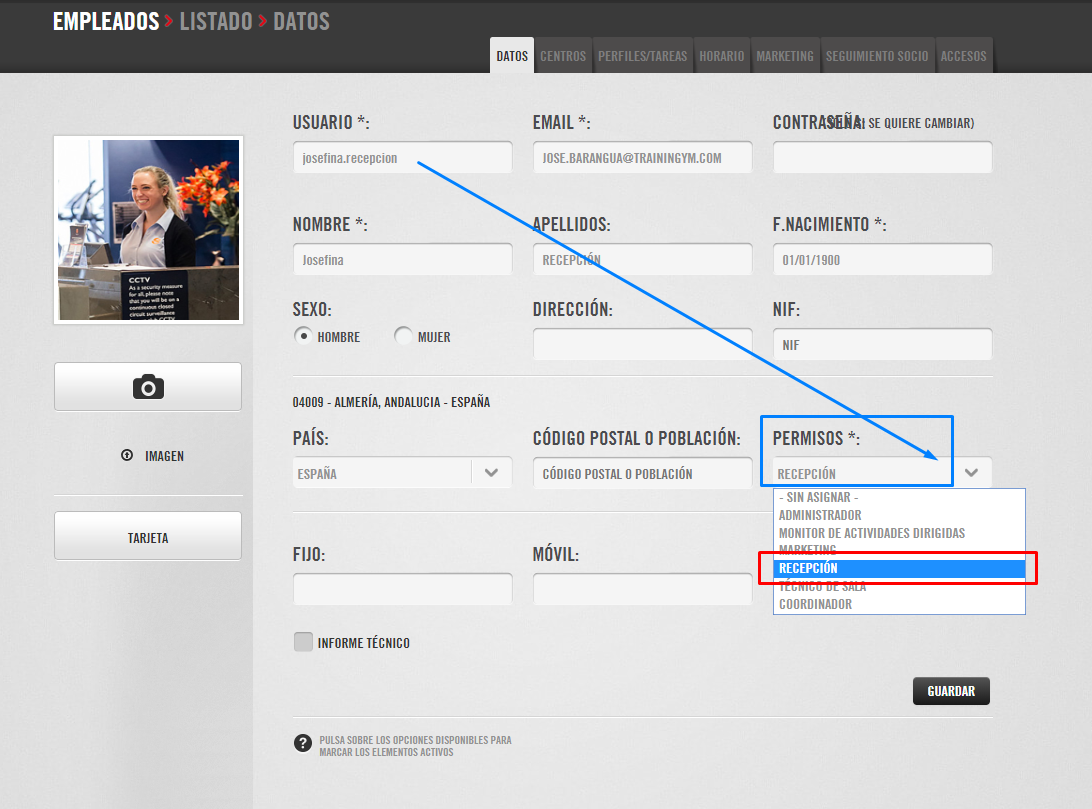Focus the DIRECCIÓN input field
The width and height of the screenshot is (1092, 809).
642,344
